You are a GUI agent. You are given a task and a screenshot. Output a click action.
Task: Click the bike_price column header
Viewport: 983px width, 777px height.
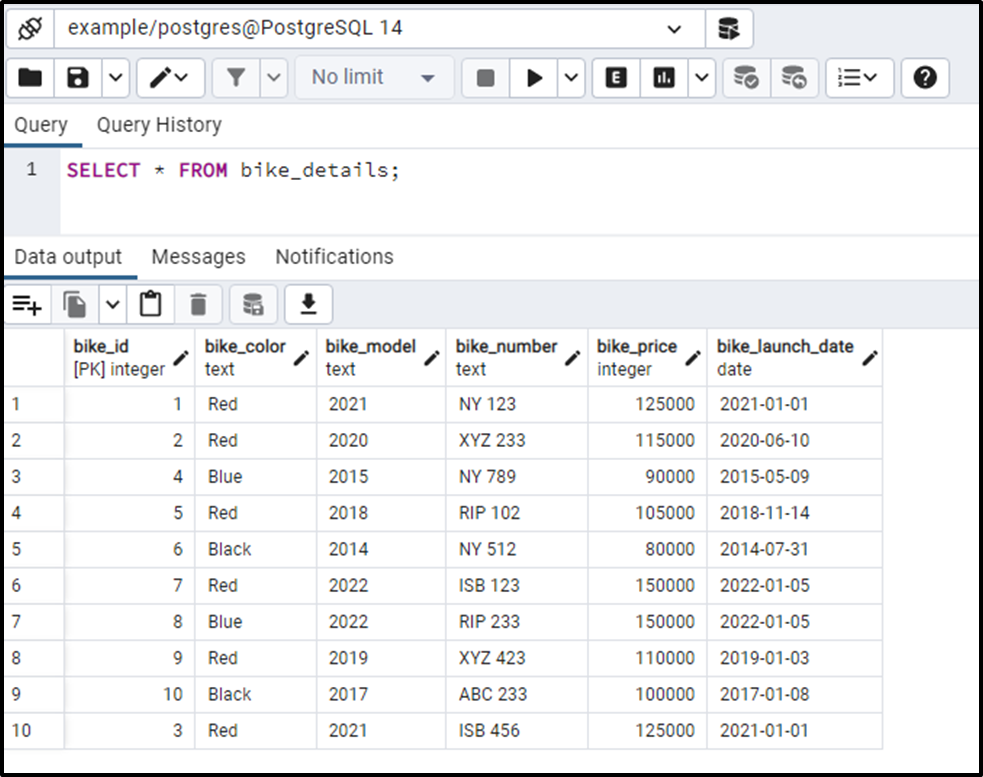648,357
